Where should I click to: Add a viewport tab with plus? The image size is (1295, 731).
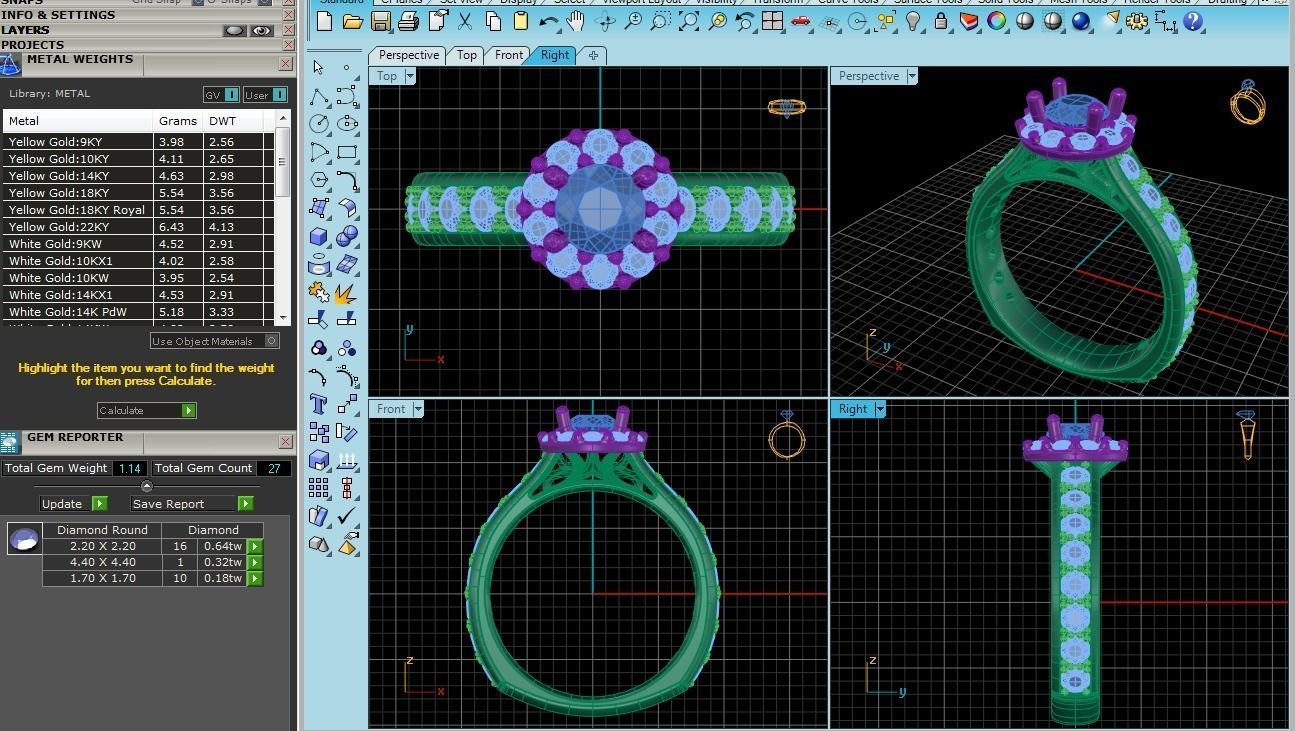pos(593,55)
